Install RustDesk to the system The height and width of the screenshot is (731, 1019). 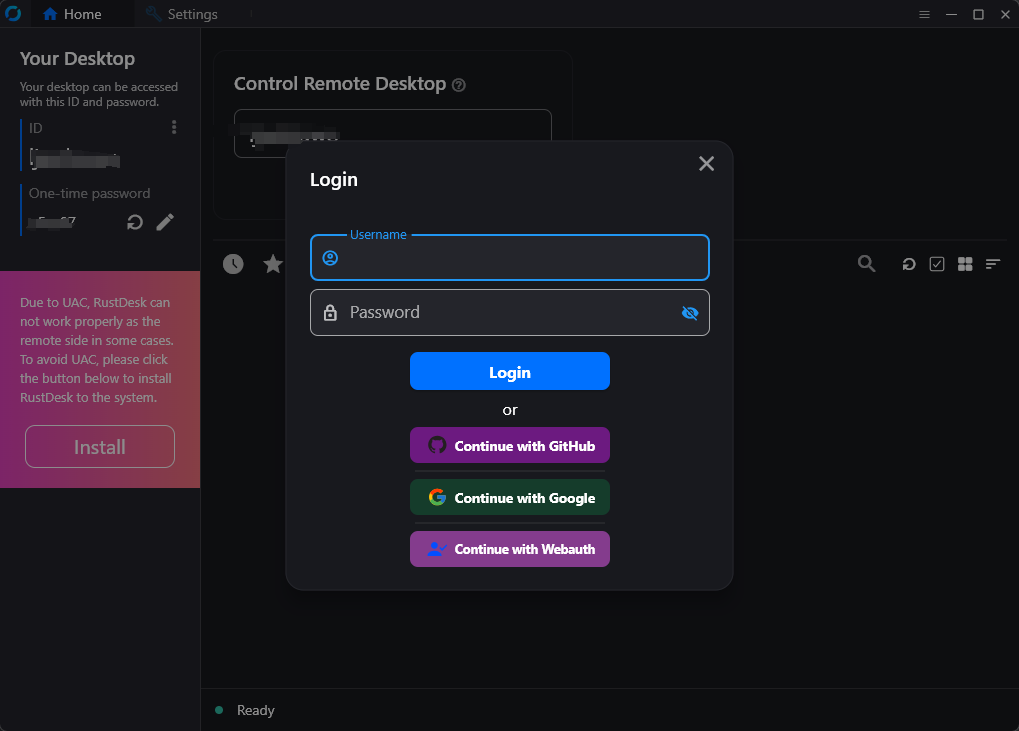pyautogui.click(x=99, y=446)
